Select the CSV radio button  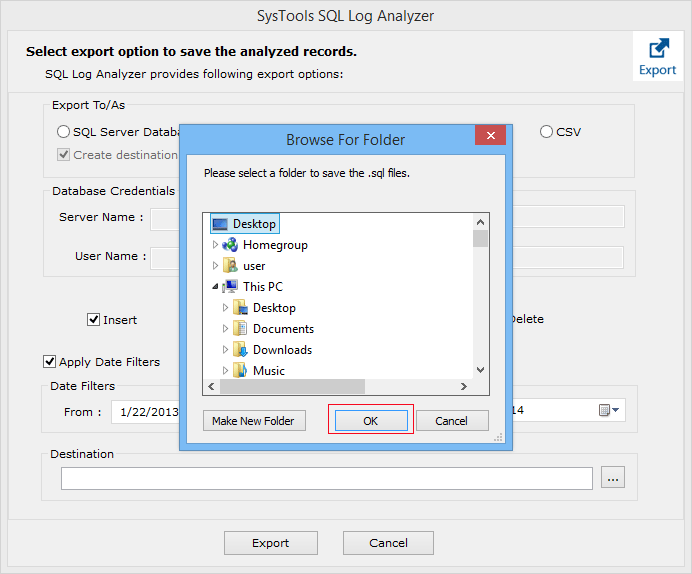click(x=546, y=132)
